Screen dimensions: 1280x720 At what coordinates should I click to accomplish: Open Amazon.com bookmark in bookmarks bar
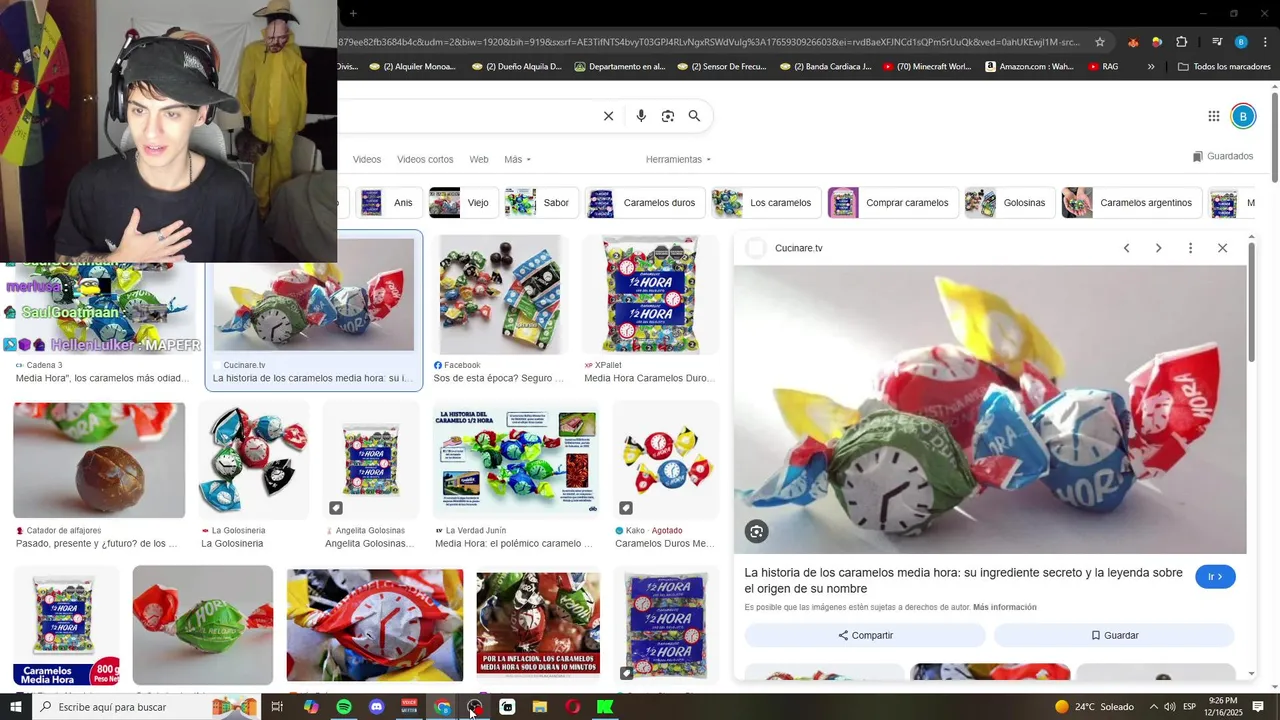[1029, 67]
